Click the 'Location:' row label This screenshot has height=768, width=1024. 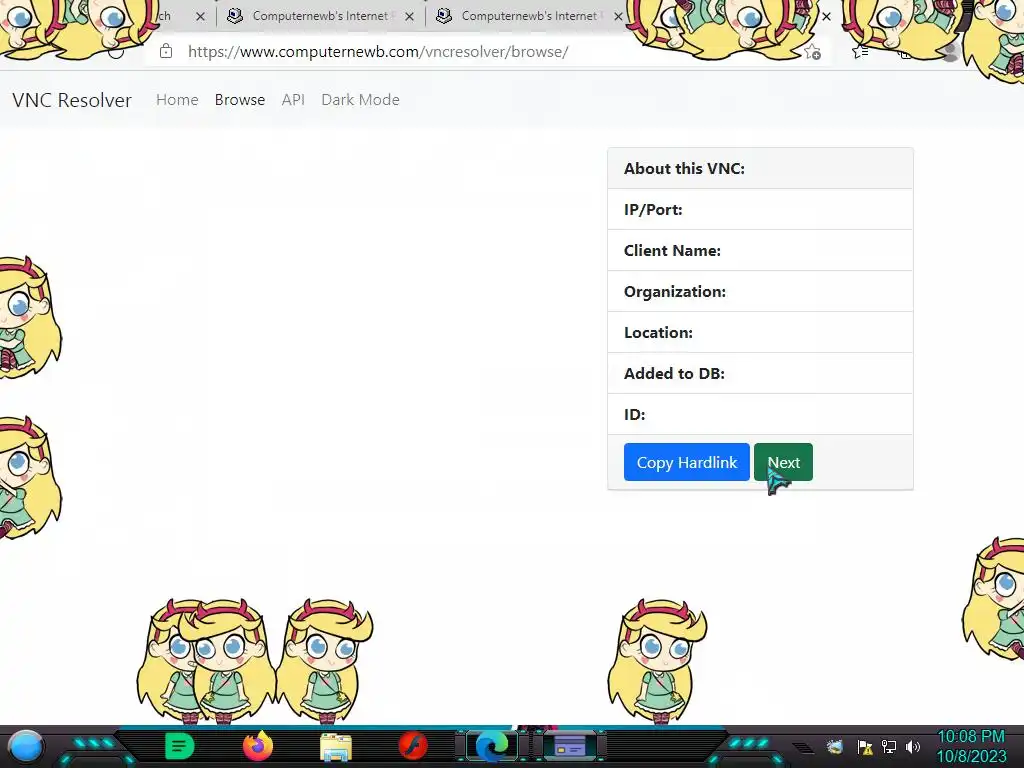658,333
